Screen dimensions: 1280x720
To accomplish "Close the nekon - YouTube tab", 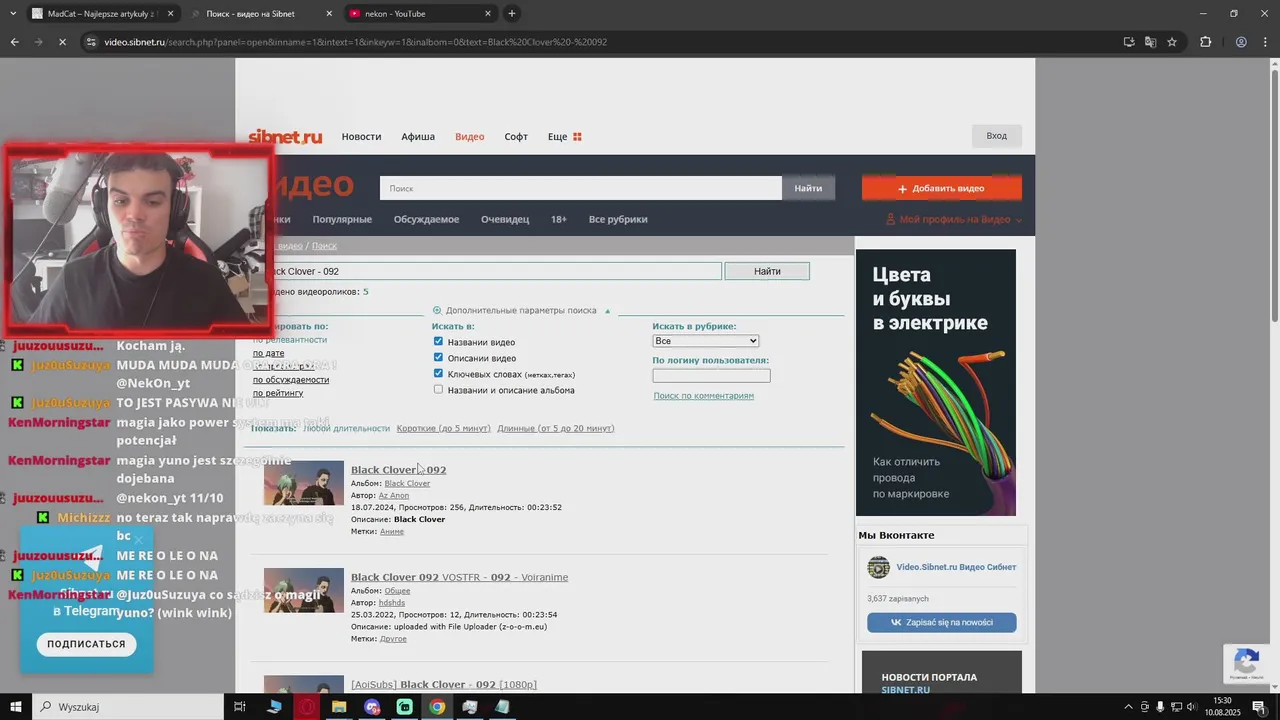I will (x=488, y=14).
